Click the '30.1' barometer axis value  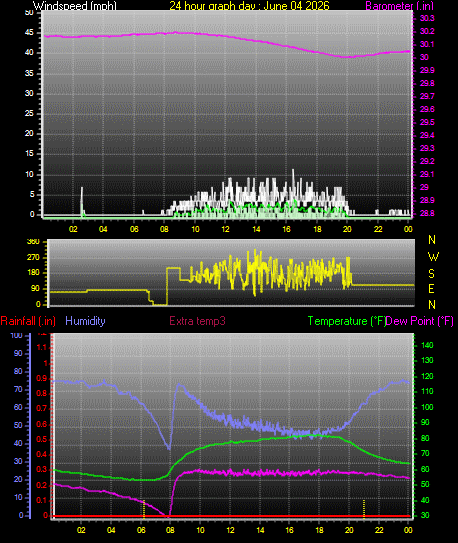[x=427, y=44]
